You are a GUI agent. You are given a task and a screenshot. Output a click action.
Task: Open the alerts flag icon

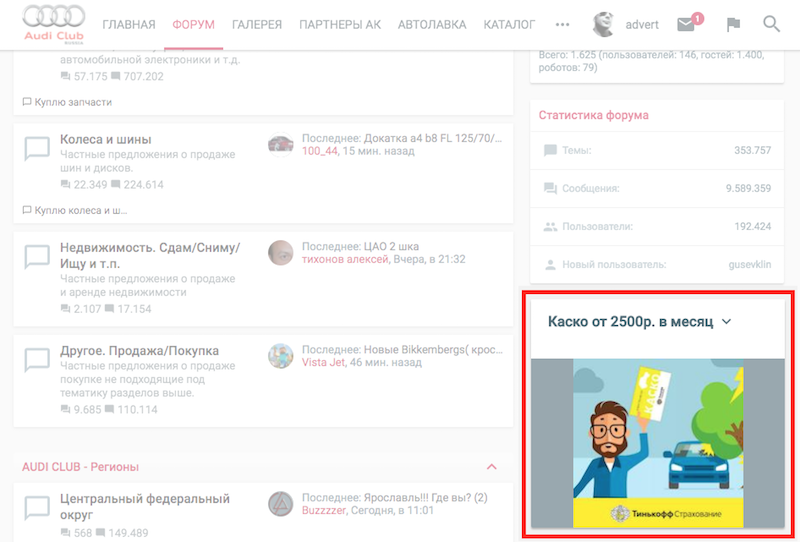click(733, 24)
